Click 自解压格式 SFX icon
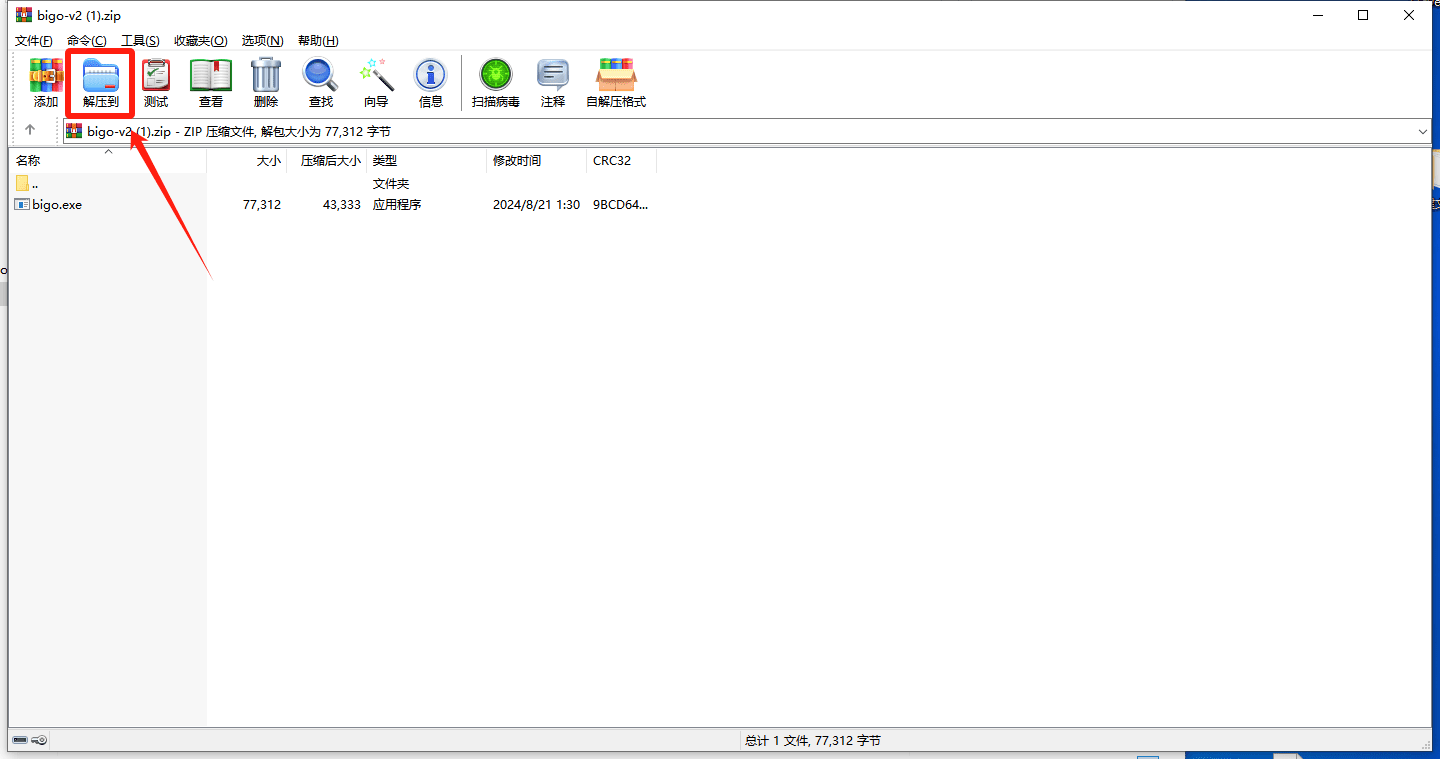 point(616,76)
